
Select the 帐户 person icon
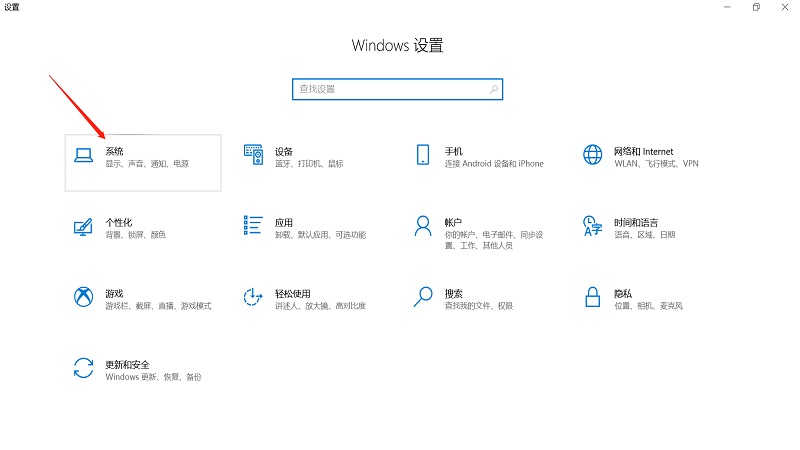tap(423, 226)
